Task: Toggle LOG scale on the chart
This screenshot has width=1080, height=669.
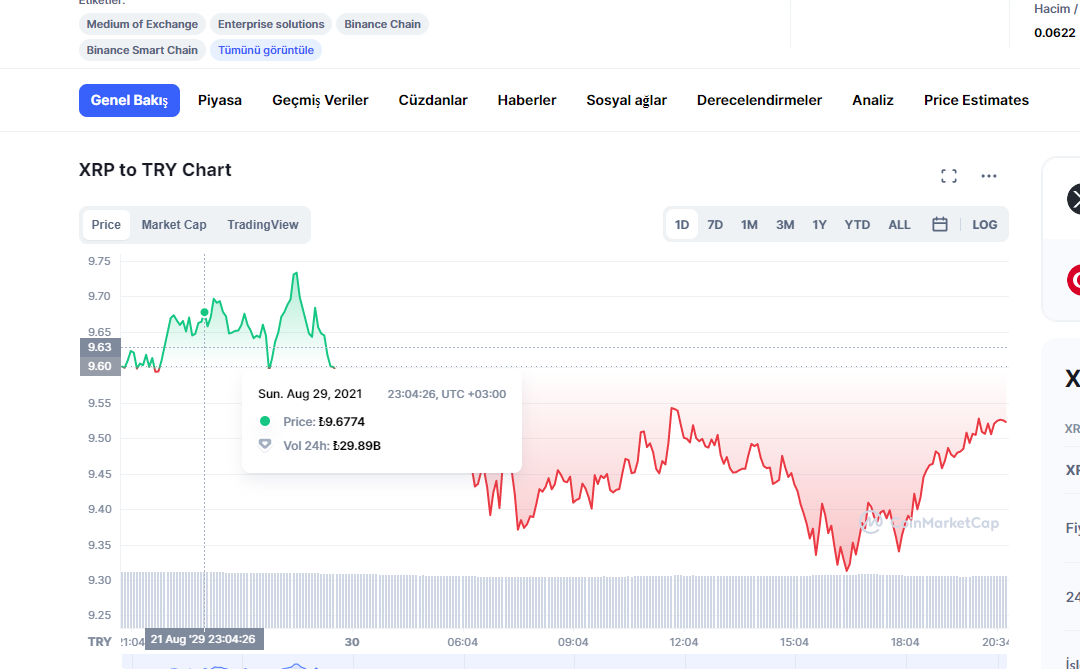Action: click(x=984, y=225)
